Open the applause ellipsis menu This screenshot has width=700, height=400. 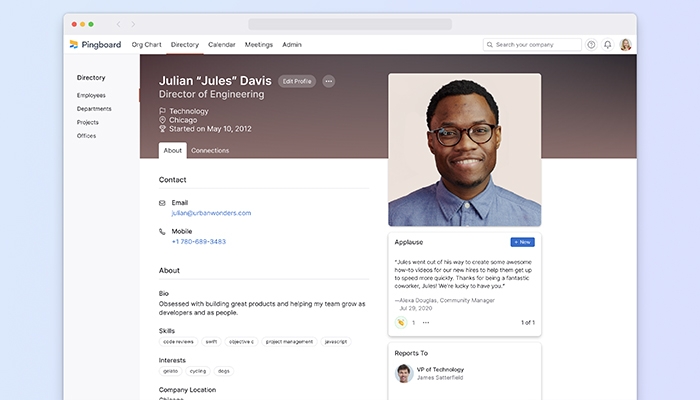click(426, 322)
